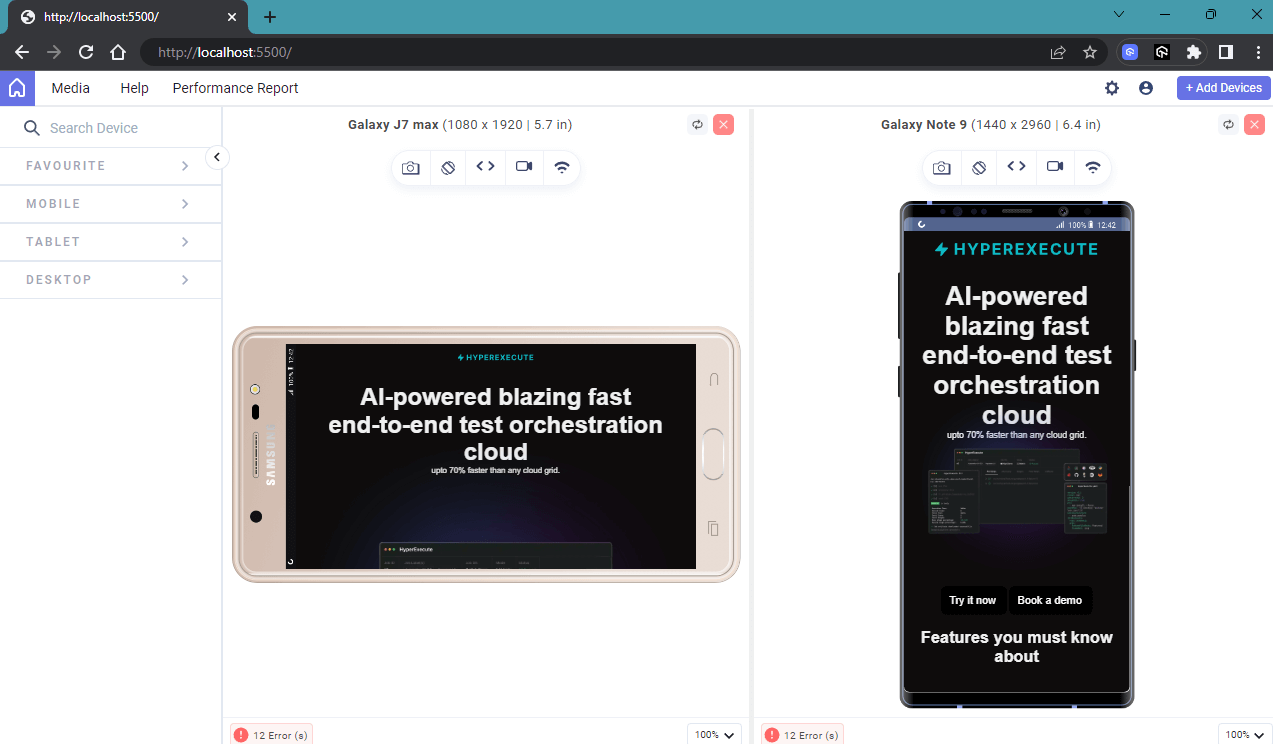Click the Add Devices button
Screen dimensions: 1273x744
pos(1223,88)
